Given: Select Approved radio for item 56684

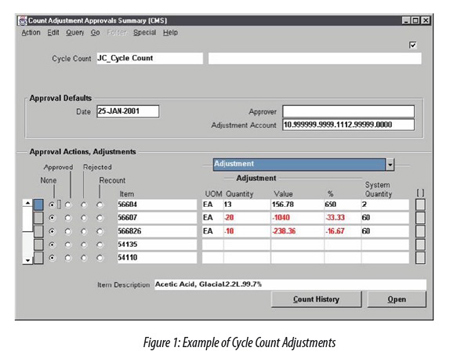Looking at the screenshot, I should (x=68, y=205).
